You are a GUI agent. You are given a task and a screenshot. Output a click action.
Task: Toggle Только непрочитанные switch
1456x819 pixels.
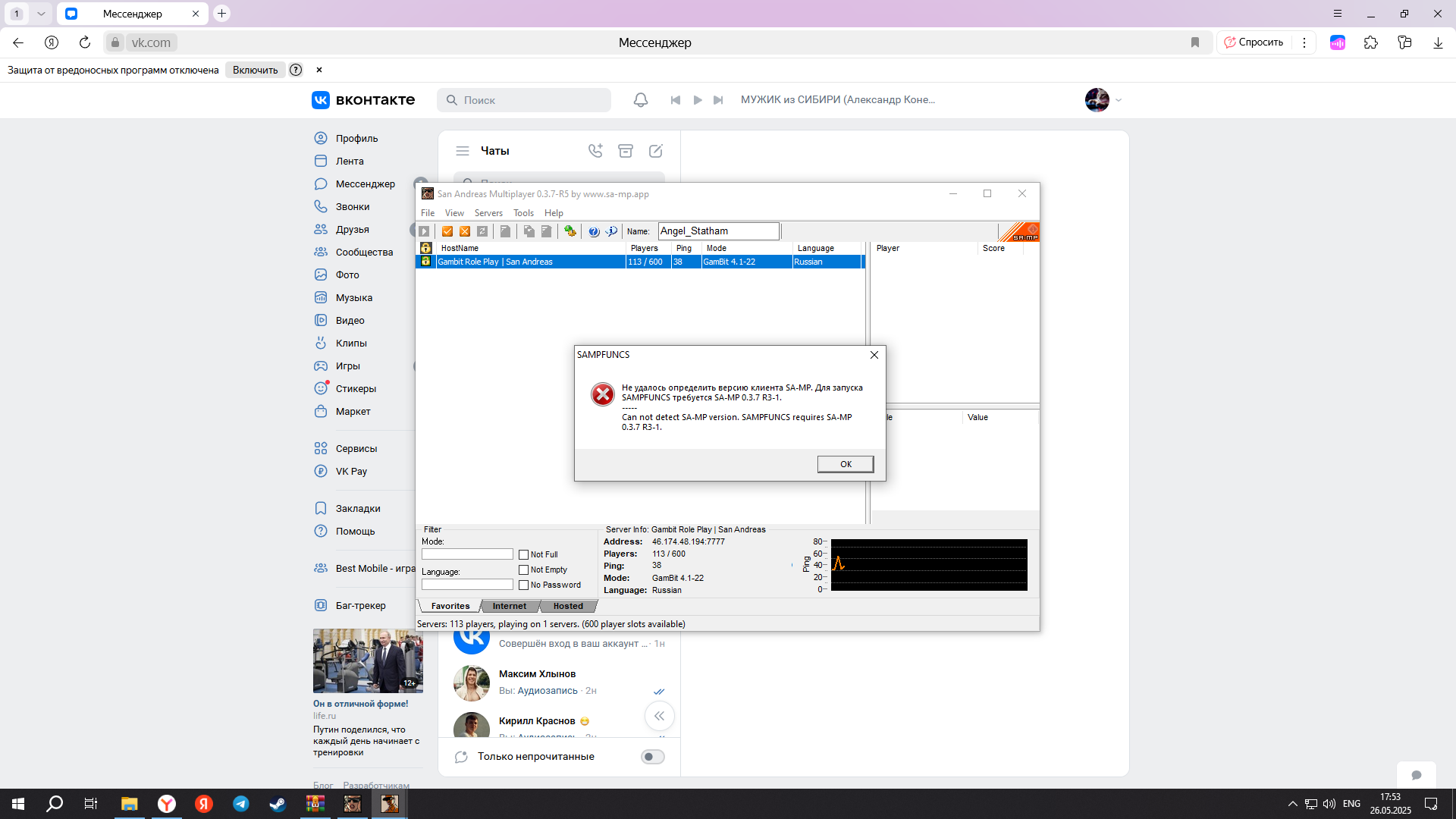(x=652, y=757)
